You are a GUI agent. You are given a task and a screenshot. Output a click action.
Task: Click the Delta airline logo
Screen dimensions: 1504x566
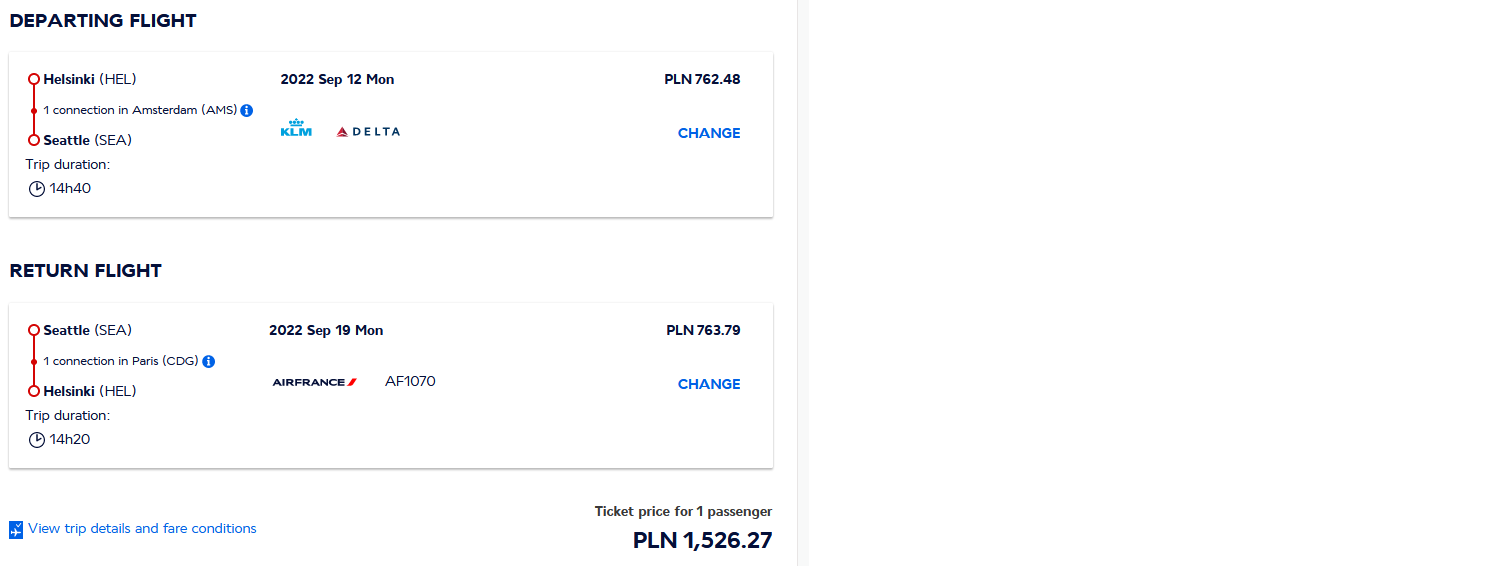pyautogui.click(x=368, y=132)
